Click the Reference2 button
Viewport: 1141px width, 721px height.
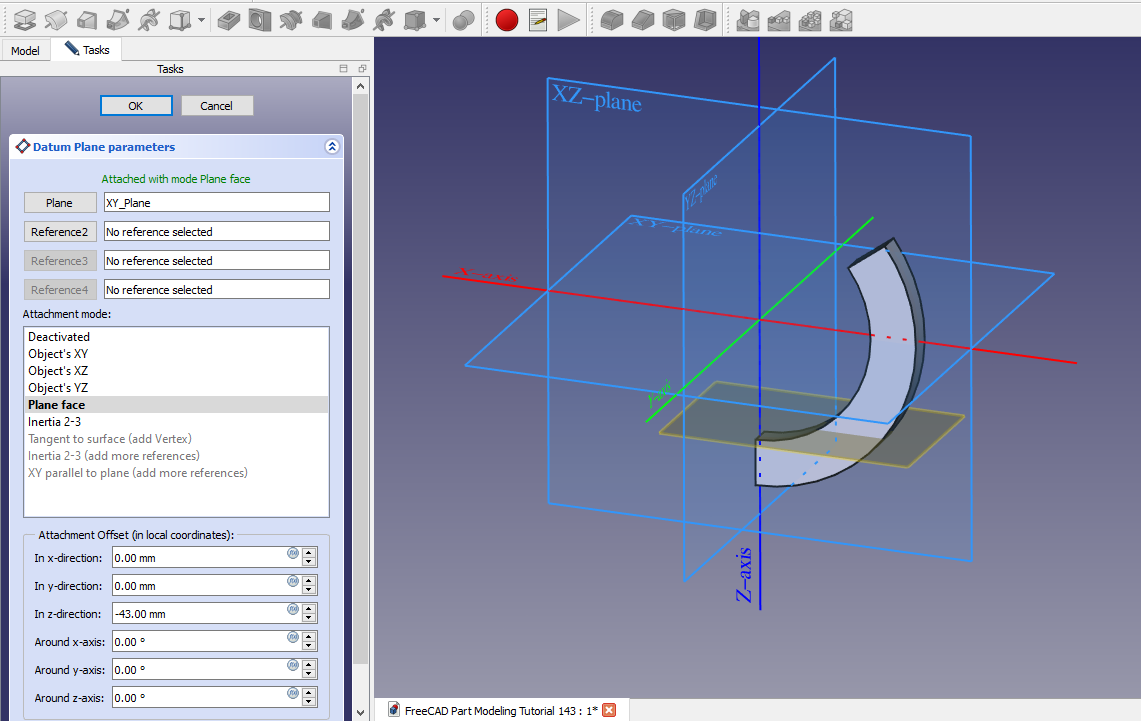point(59,232)
